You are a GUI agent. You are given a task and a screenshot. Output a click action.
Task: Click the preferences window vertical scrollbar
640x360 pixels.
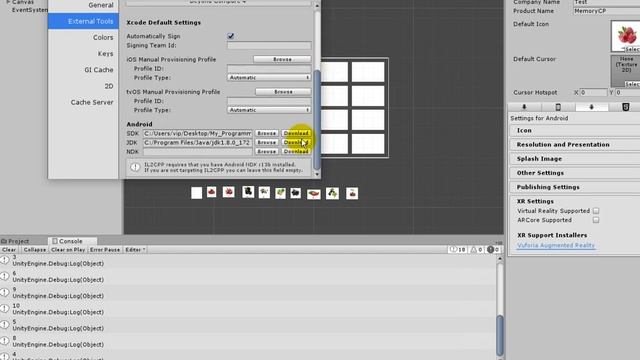pos(317,120)
